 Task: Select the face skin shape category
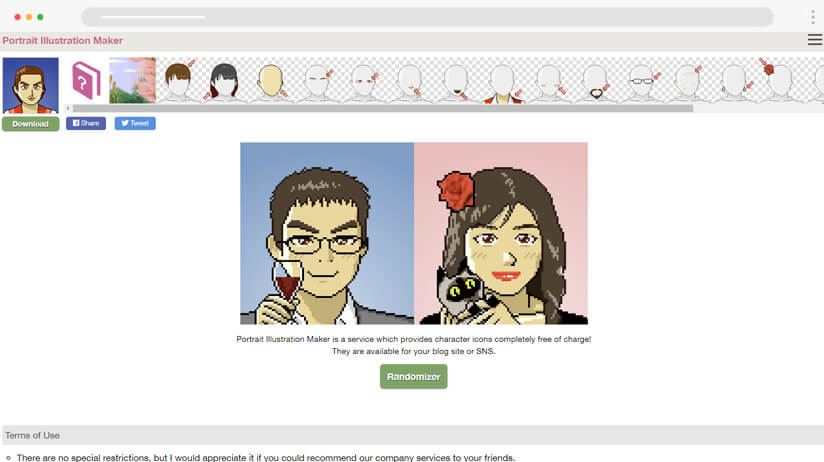pyautogui.click(x=271, y=80)
